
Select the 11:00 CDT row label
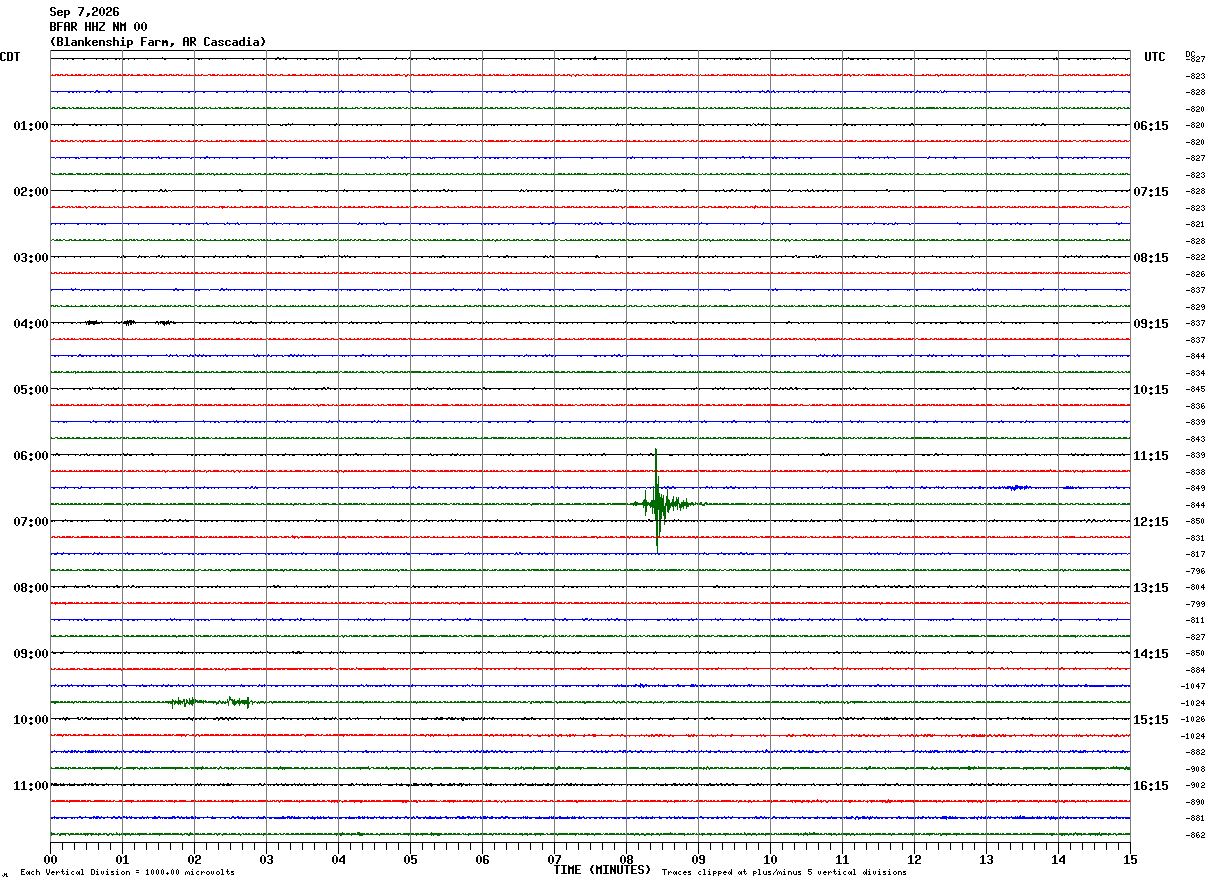(x=30, y=786)
